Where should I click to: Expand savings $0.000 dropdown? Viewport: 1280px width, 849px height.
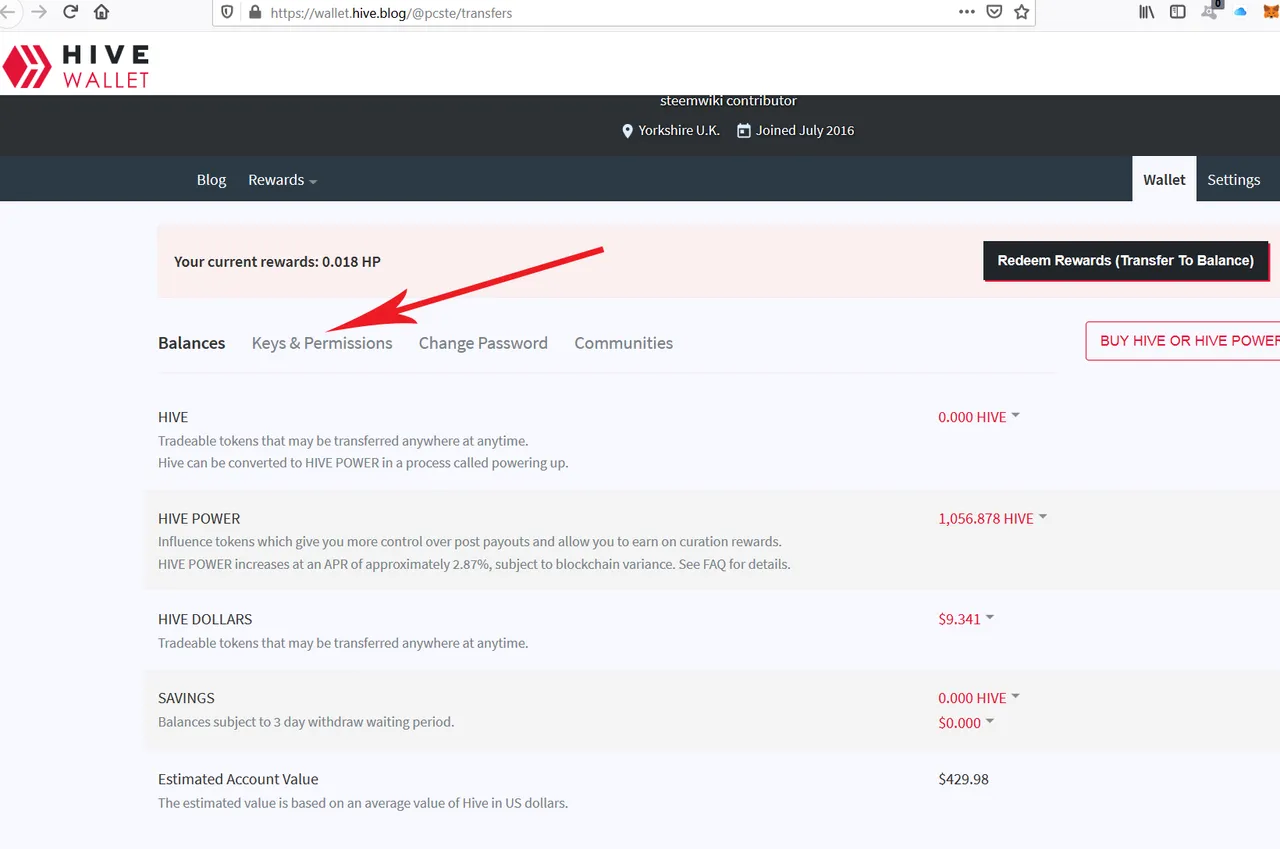pyautogui.click(x=966, y=723)
